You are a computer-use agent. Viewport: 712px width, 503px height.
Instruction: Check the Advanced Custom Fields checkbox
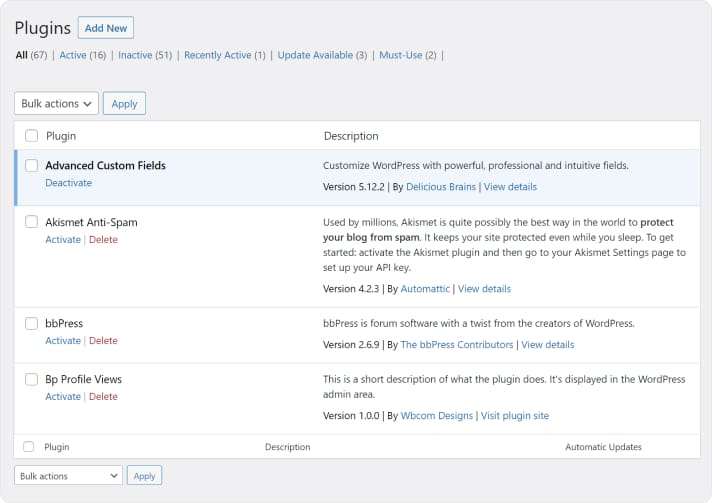(x=31, y=166)
